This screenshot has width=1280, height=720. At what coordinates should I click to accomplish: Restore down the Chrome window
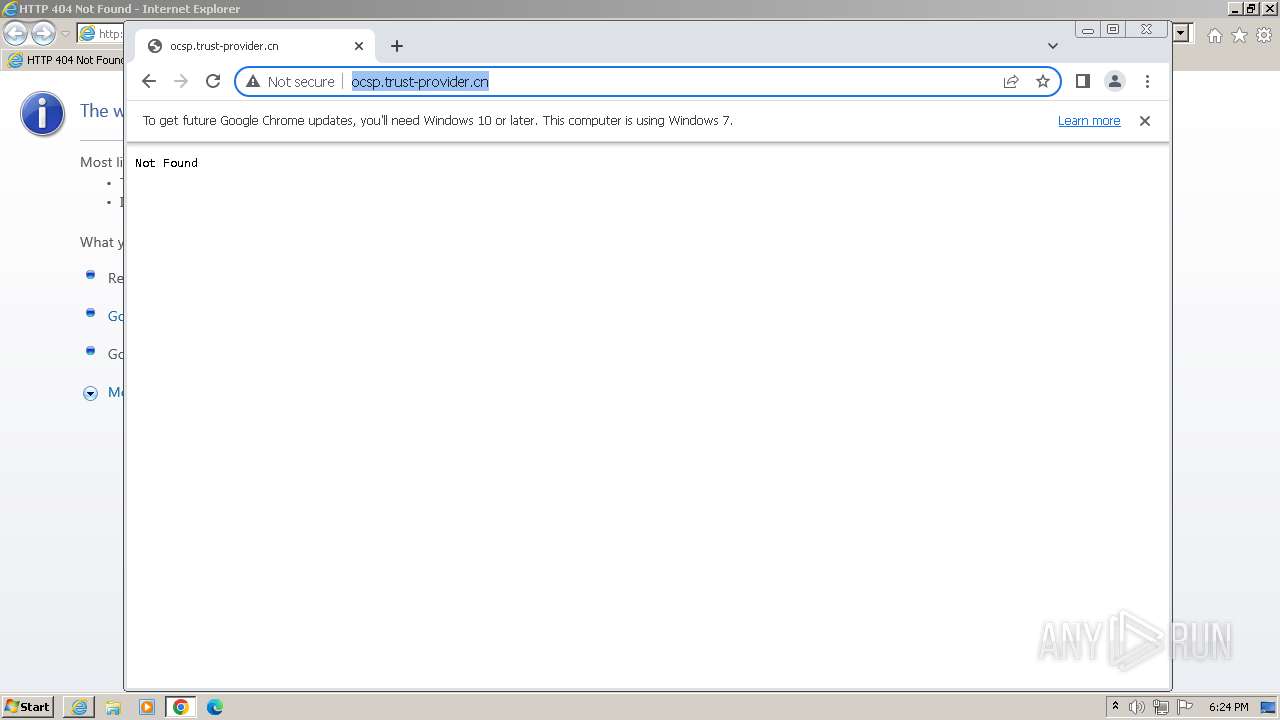1113,30
